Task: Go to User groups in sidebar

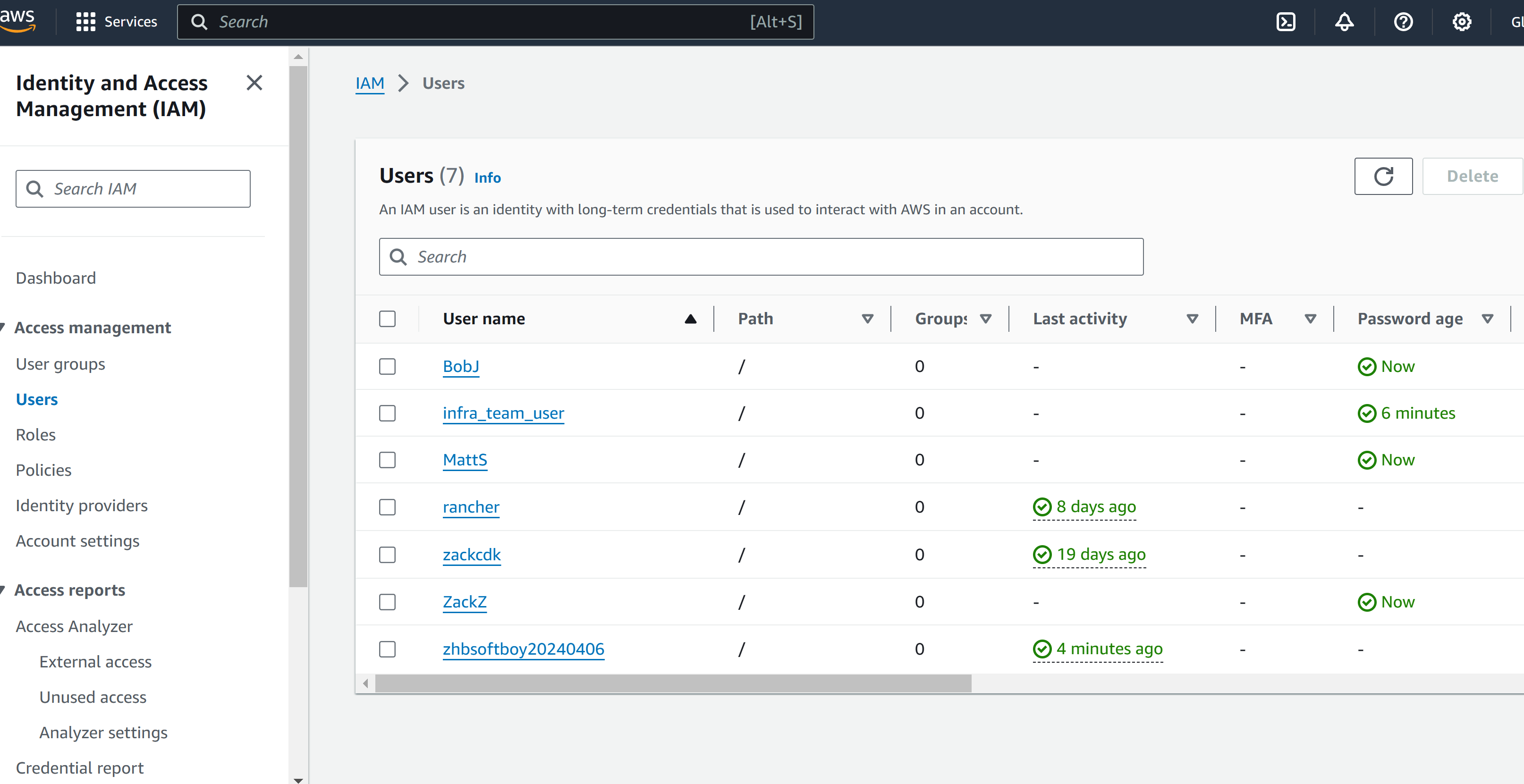Action: (60, 364)
